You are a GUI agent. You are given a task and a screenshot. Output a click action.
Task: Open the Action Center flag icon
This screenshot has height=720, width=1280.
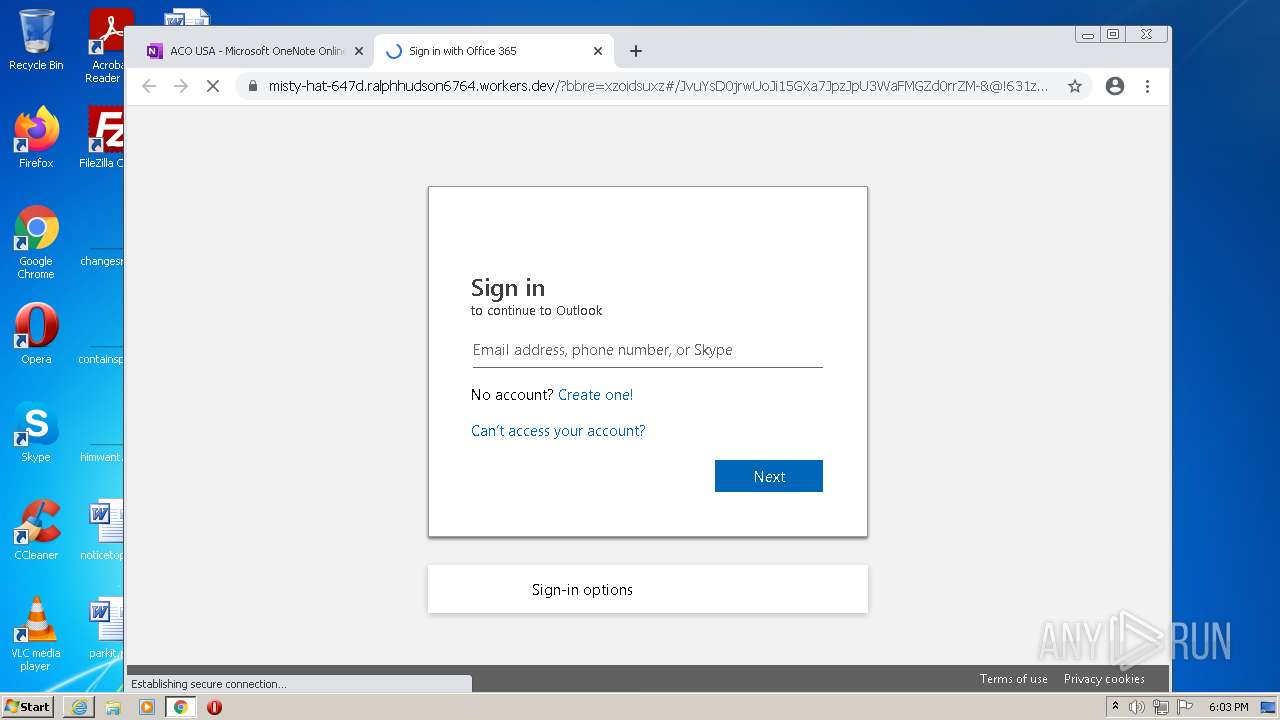tap(1184, 707)
